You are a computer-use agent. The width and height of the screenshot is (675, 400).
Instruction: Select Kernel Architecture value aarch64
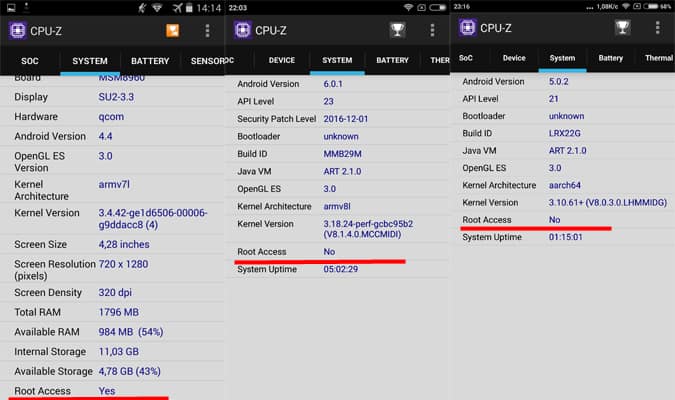(x=564, y=185)
